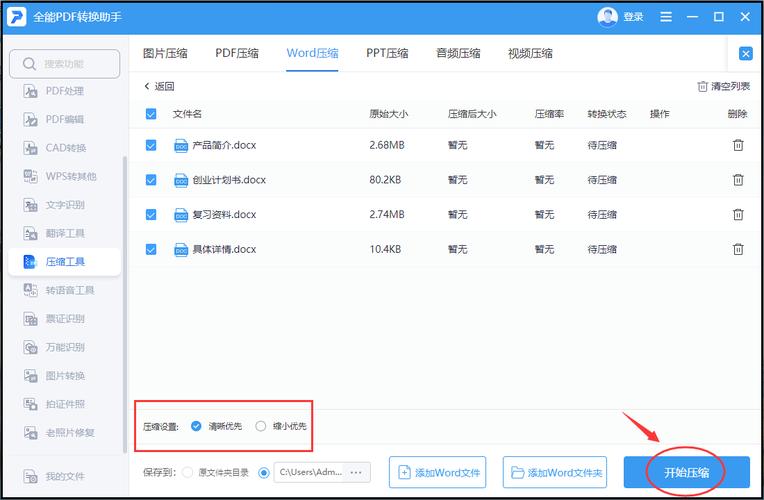Open 老照片修复 sidebar item
Image resolution: width=764 pixels, height=500 pixels.
point(58,432)
